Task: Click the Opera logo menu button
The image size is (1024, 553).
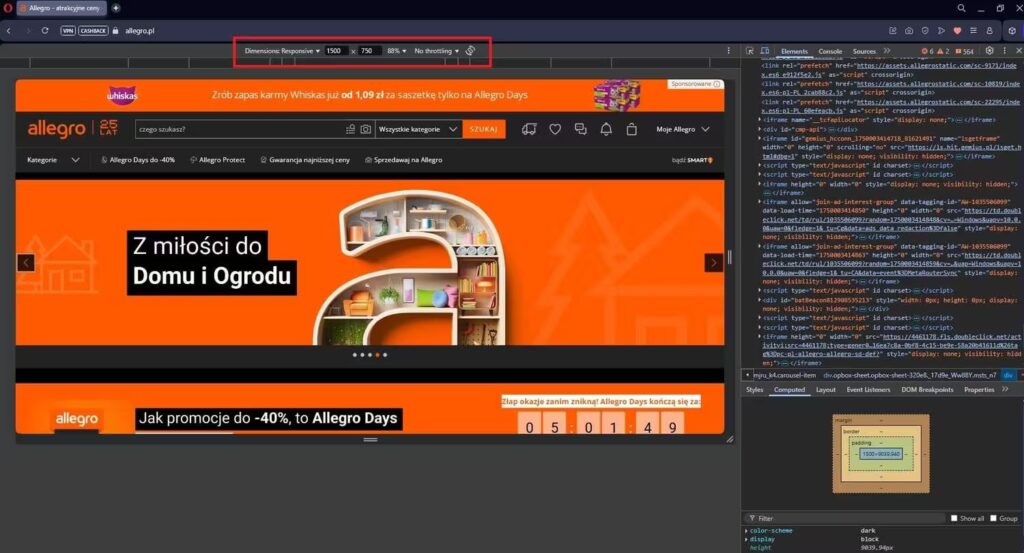Action: (x=8, y=8)
